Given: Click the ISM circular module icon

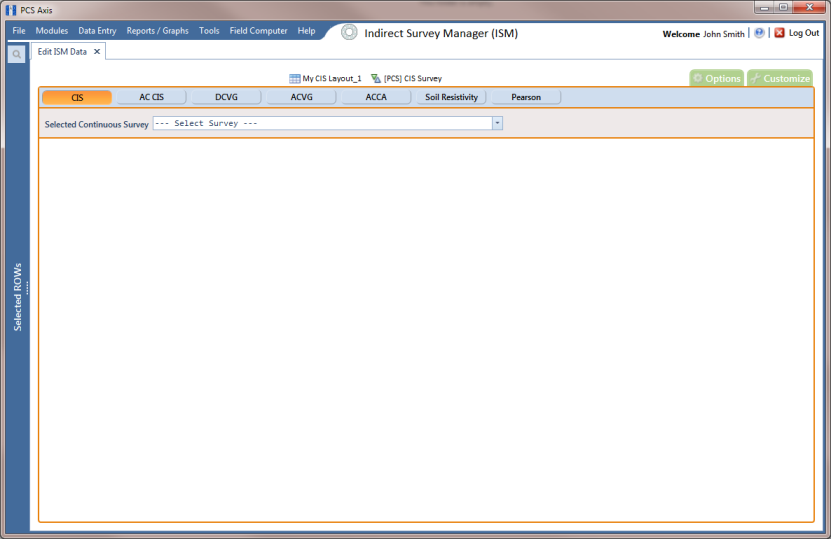Looking at the screenshot, I should pos(349,32).
